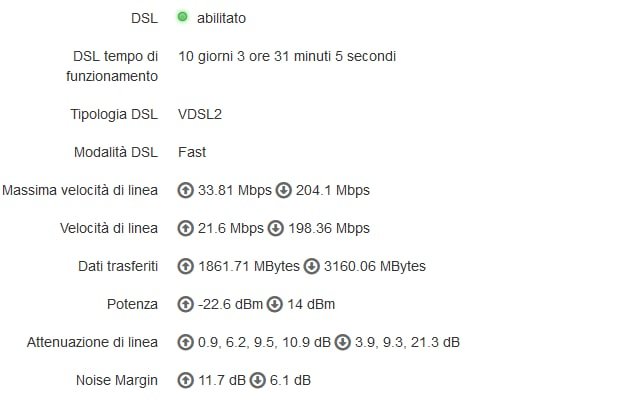Click download arrow icon next to 6.1 dB

tap(257, 380)
